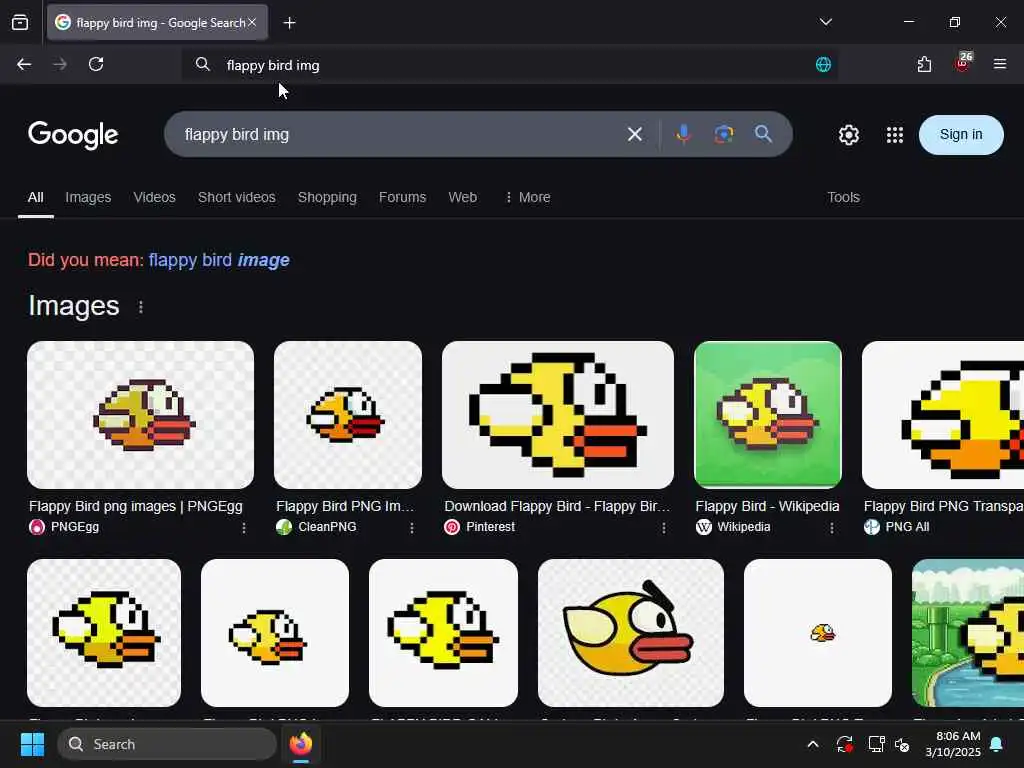
Task: Open a new browser tab
Action: pyautogui.click(x=289, y=23)
